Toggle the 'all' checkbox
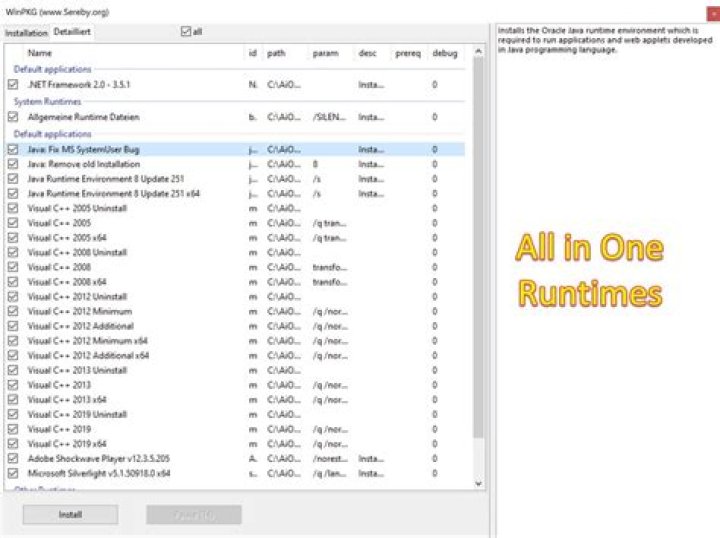The width and height of the screenshot is (720, 538). click(186, 31)
